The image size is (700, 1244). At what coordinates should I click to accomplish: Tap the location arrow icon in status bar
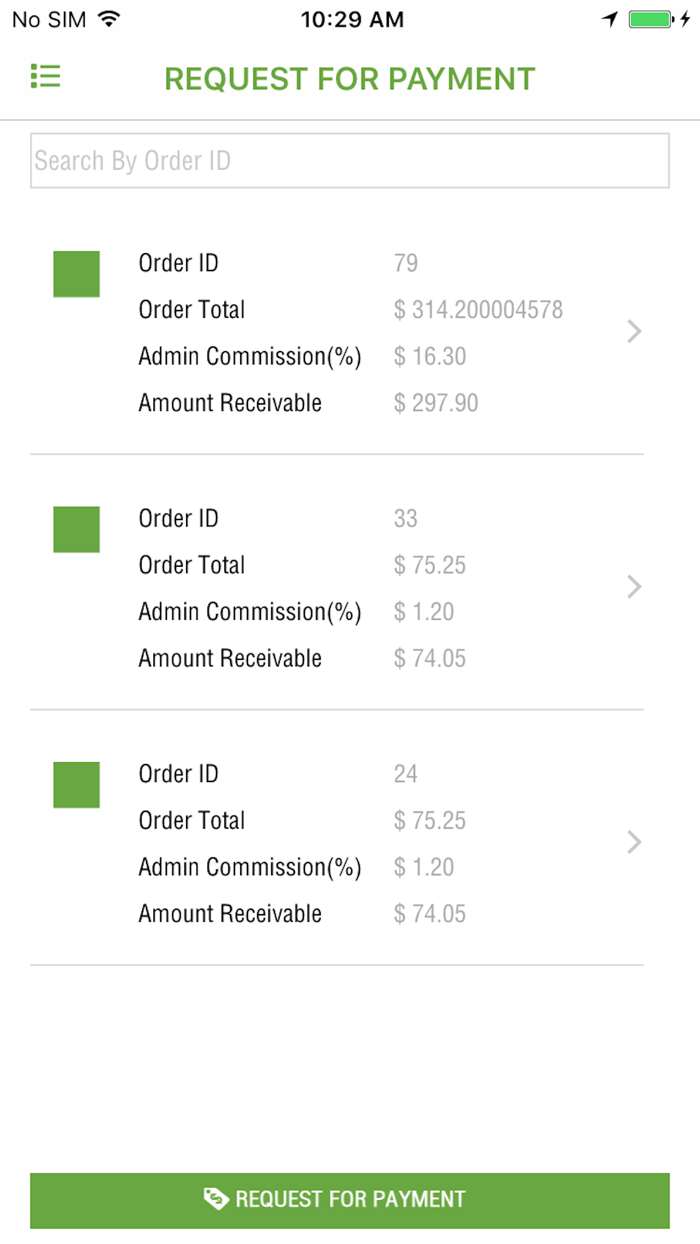click(608, 18)
